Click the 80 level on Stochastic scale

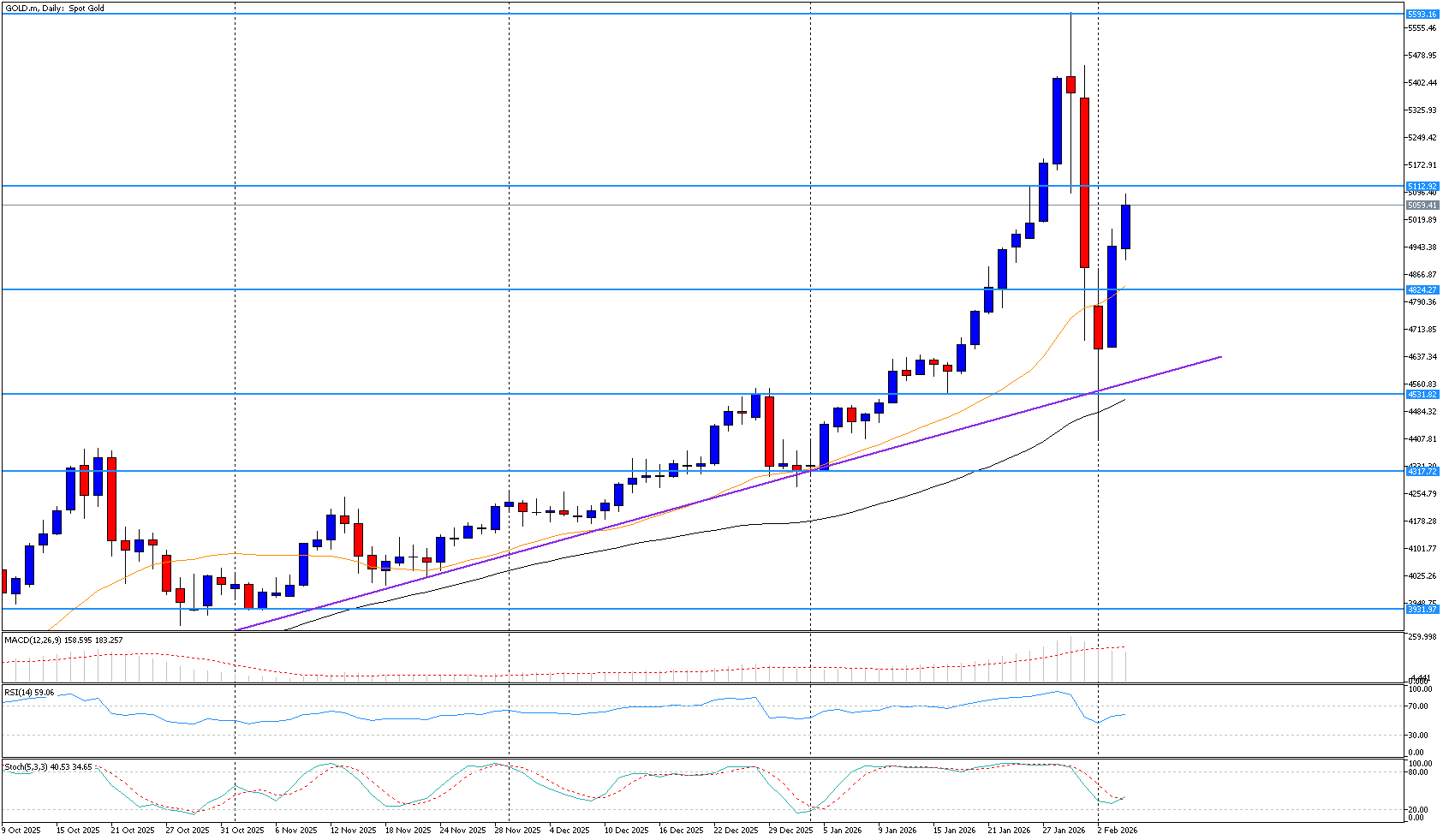[x=1417, y=771]
